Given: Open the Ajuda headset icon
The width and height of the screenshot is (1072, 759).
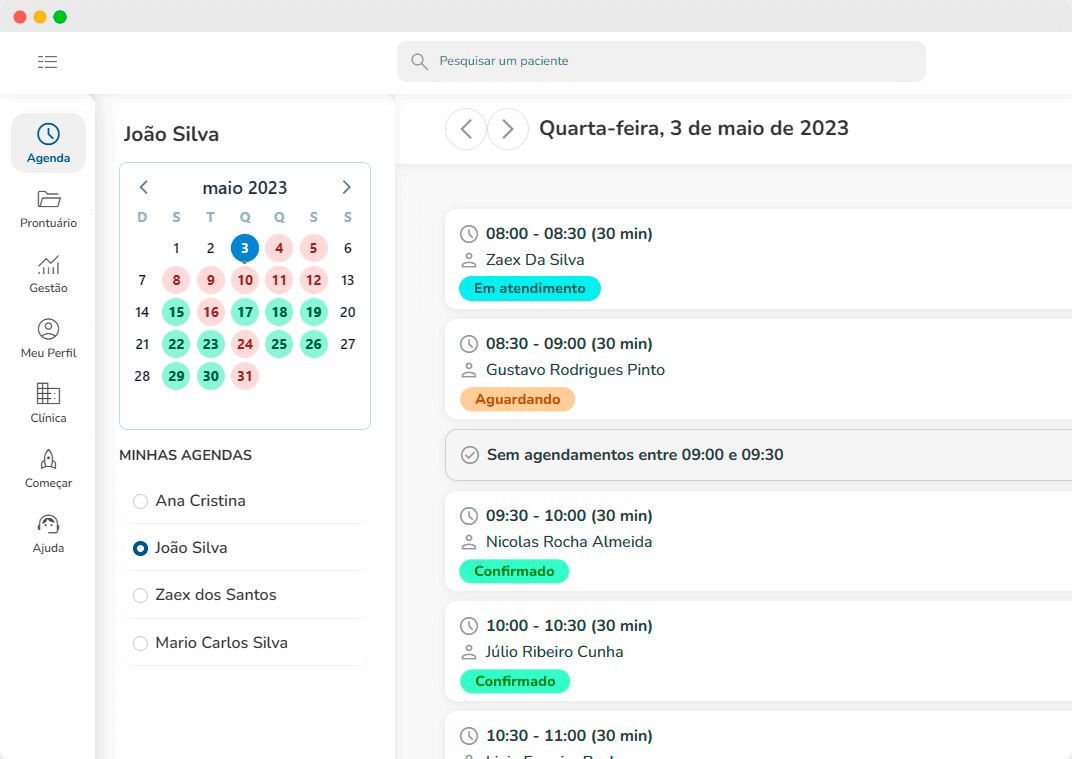Looking at the screenshot, I should [48, 524].
